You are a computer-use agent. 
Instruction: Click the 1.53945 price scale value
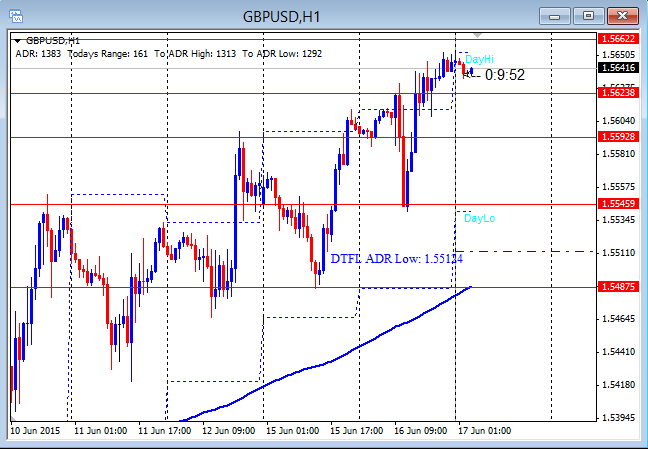pyautogui.click(x=619, y=418)
